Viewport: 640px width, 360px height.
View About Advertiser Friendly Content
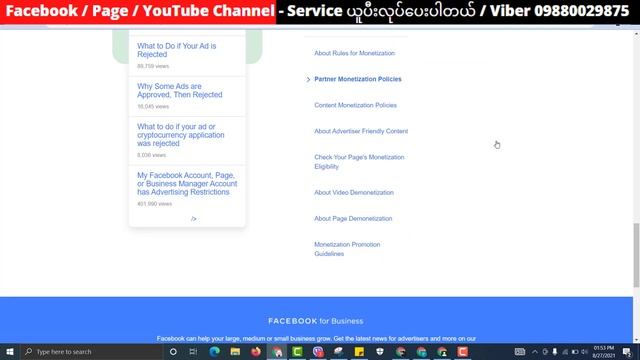click(361, 131)
